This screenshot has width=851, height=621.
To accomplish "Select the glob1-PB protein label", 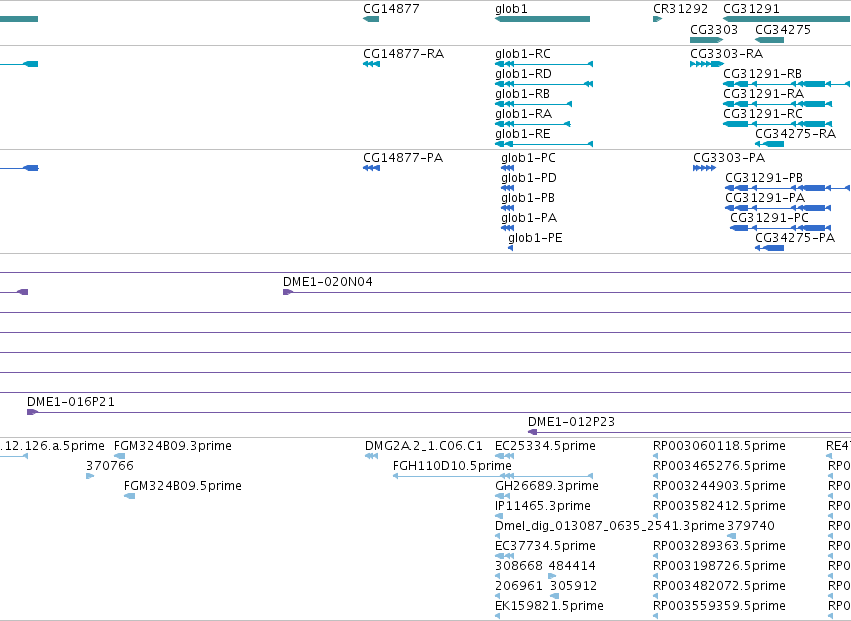I will (528, 199).
